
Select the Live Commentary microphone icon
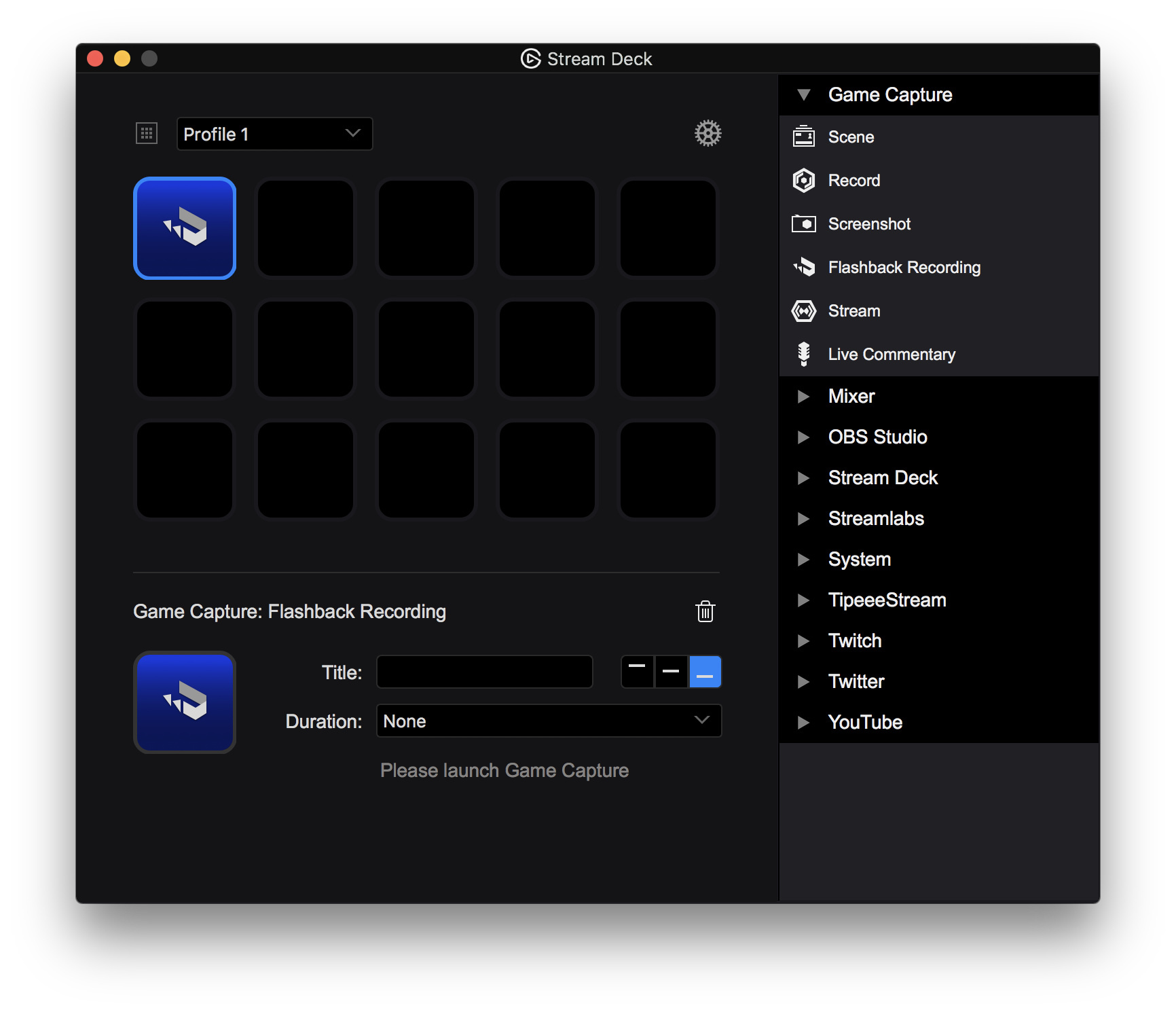[805, 354]
